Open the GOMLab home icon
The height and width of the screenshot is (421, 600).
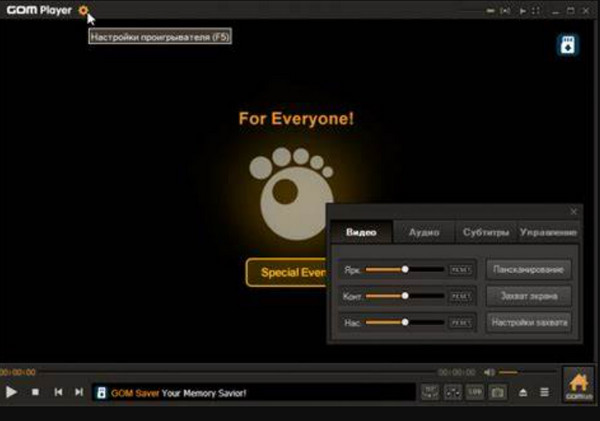point(579,385)
